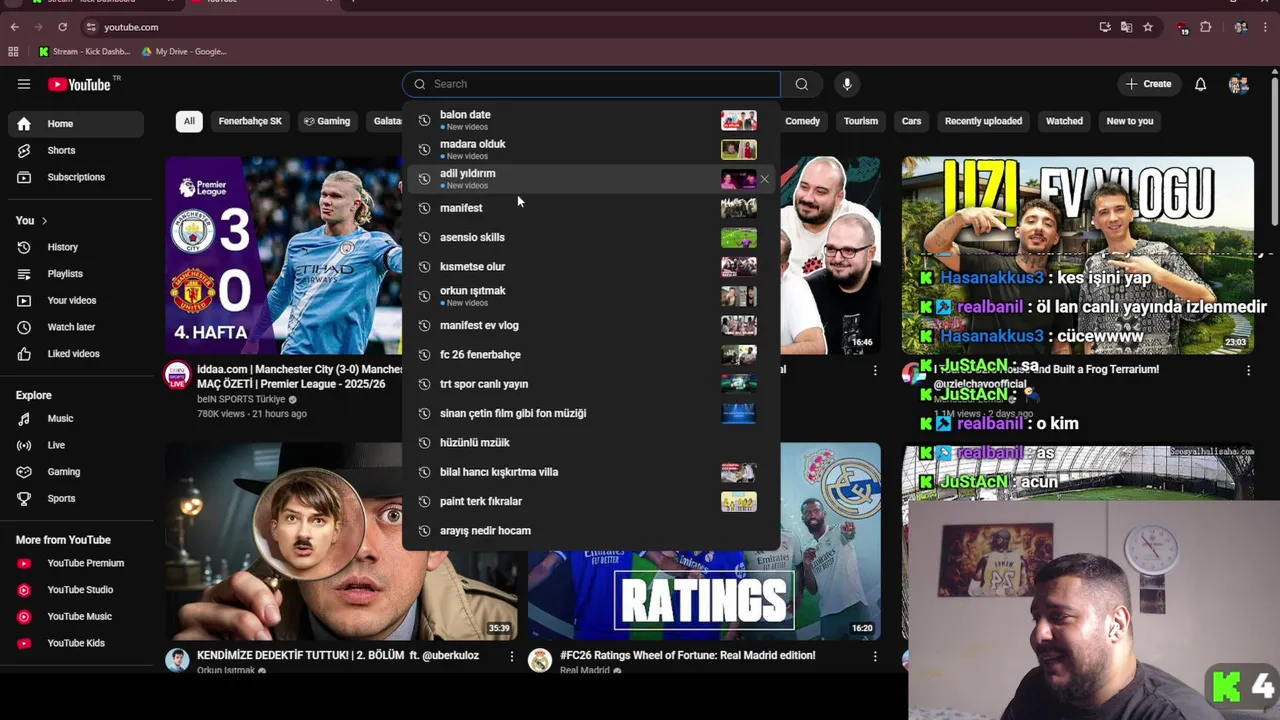Image resolution: width=1280 pixels, height=720 pixels.
Task: Open Playlists in the sidebar
Action: (x=76, y=273)
